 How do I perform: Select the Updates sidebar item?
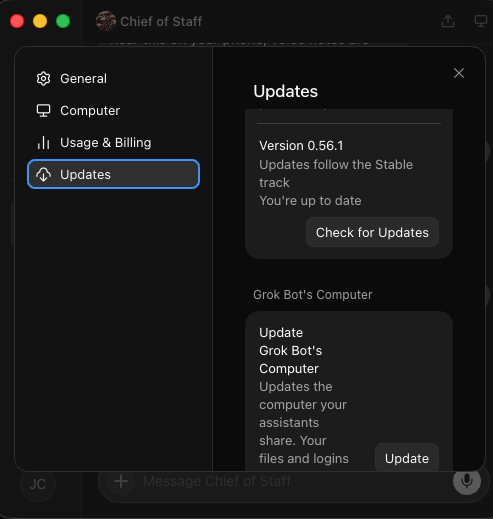click(x=113, y=174)
